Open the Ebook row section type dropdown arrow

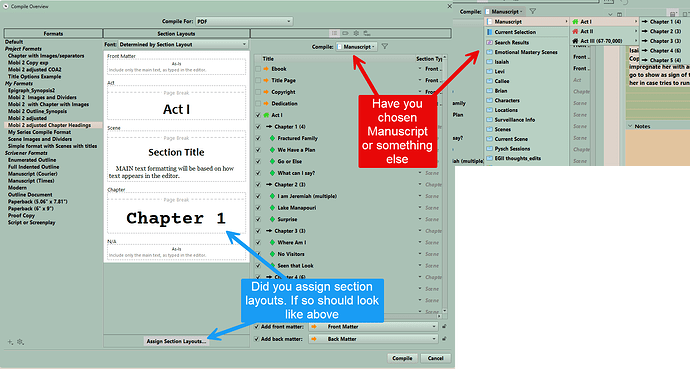(x=420, y=69)
